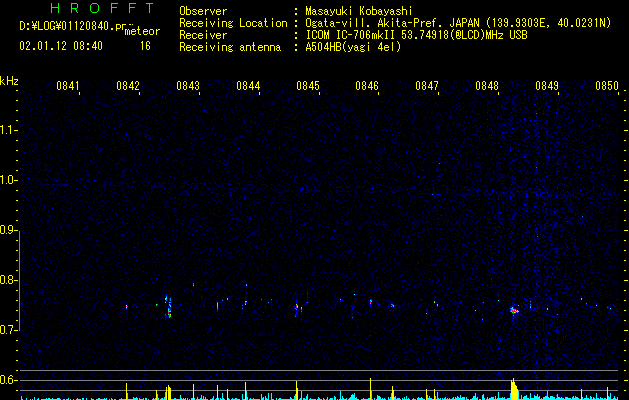The width and height of the screenshot is (629, 400).
Task: Click the 0844 time marker
Action: 248,85
